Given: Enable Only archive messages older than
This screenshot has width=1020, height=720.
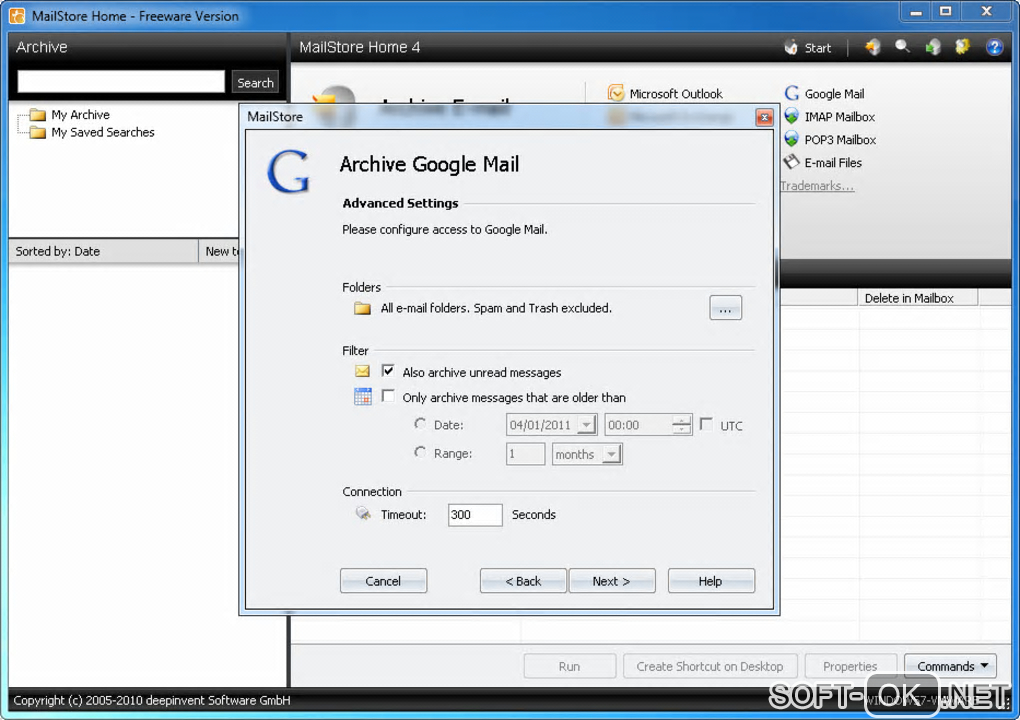Looking at the screenshot, I should pos(388,396).
